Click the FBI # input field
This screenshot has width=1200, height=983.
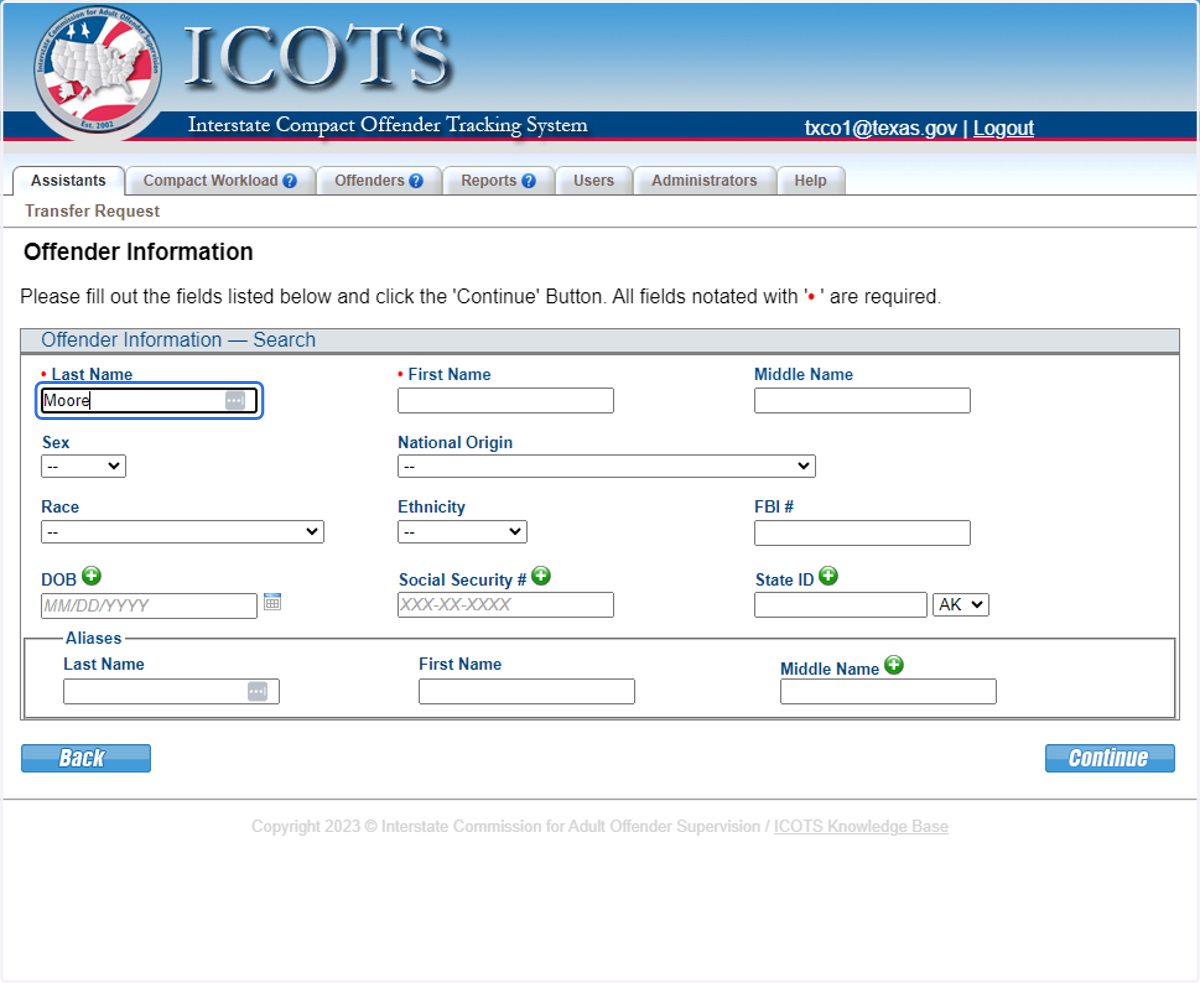point(862,533)
